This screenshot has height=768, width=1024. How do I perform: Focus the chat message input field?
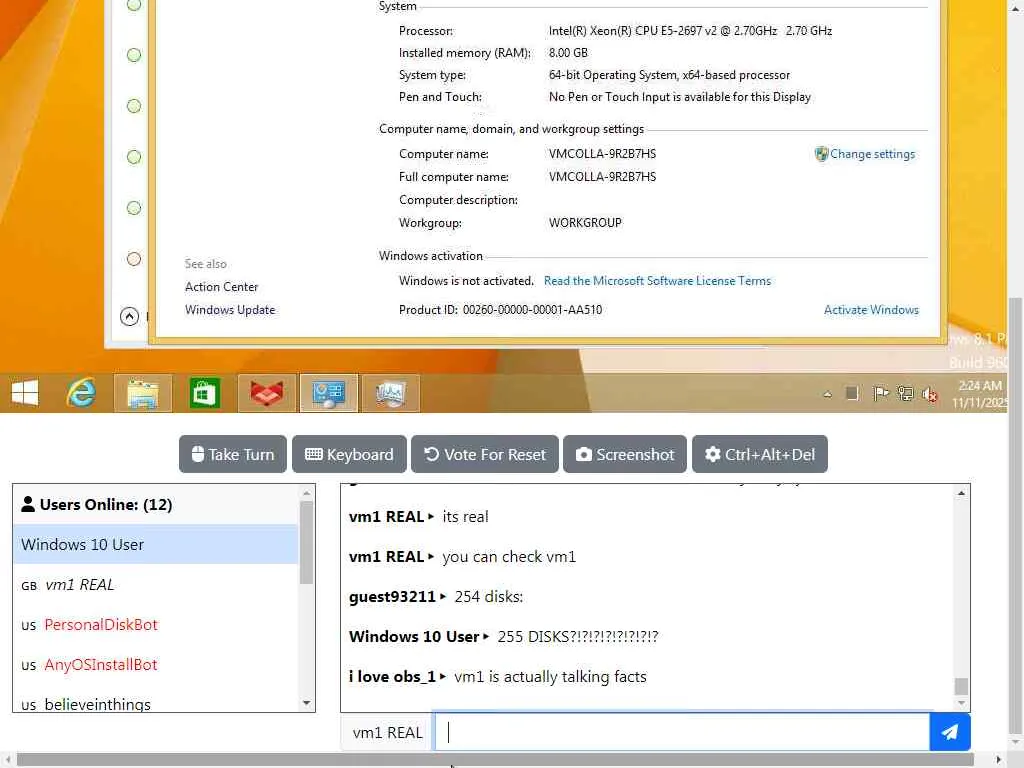(x=682, y=732)
